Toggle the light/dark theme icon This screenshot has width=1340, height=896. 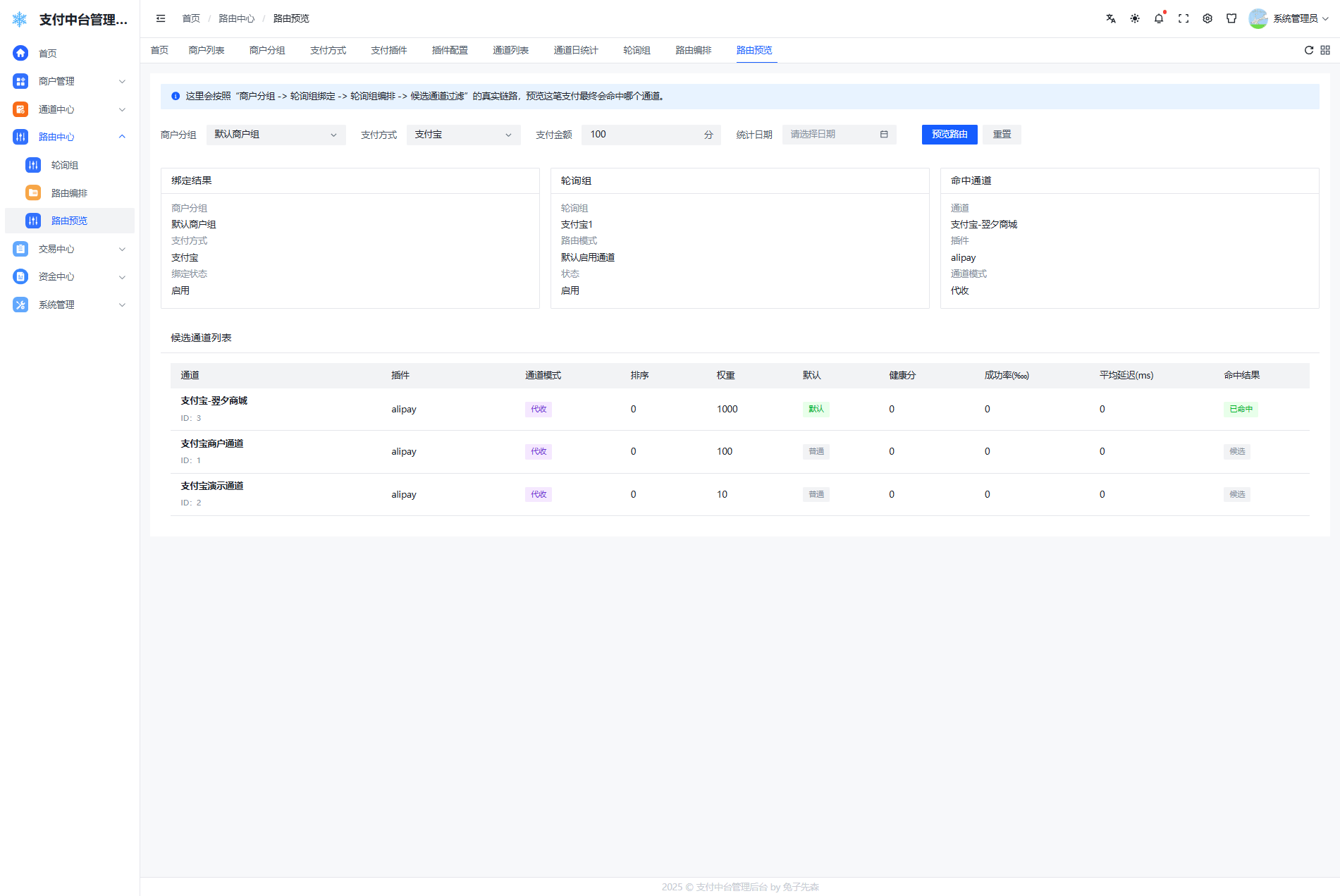point(1134,18)
